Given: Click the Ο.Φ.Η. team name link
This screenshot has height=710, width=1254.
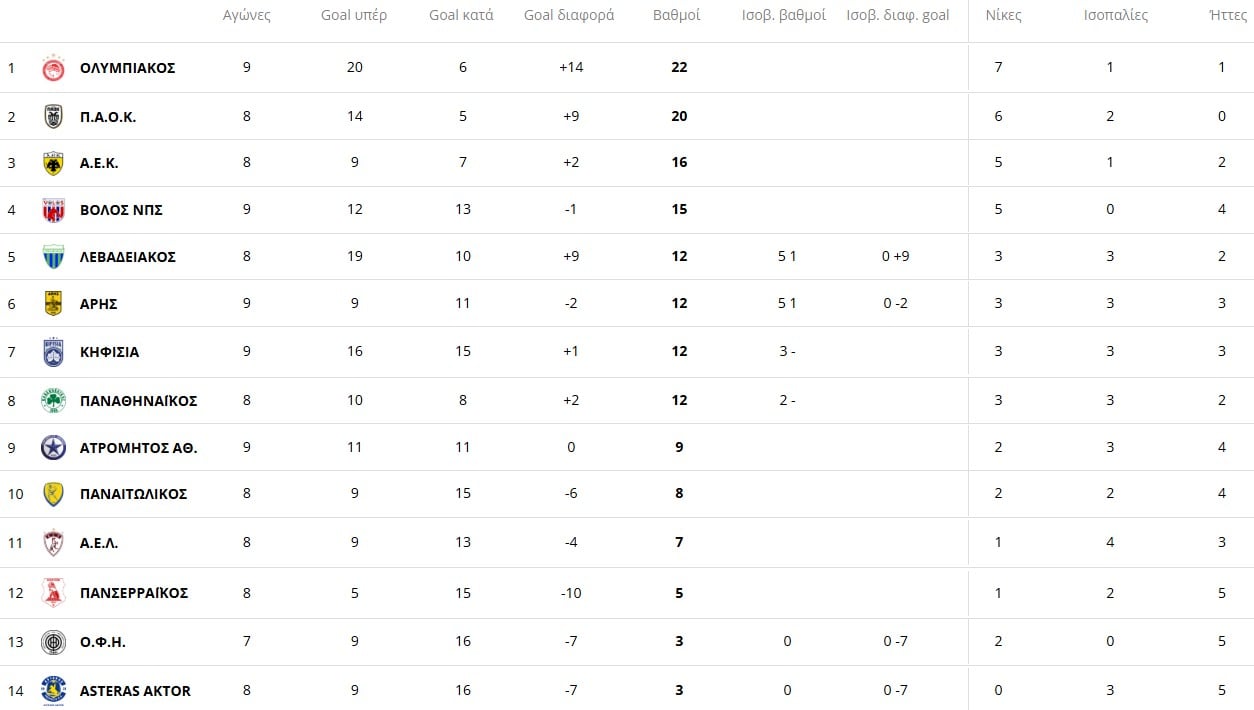Looking at the screenshot, I should 103,642.
